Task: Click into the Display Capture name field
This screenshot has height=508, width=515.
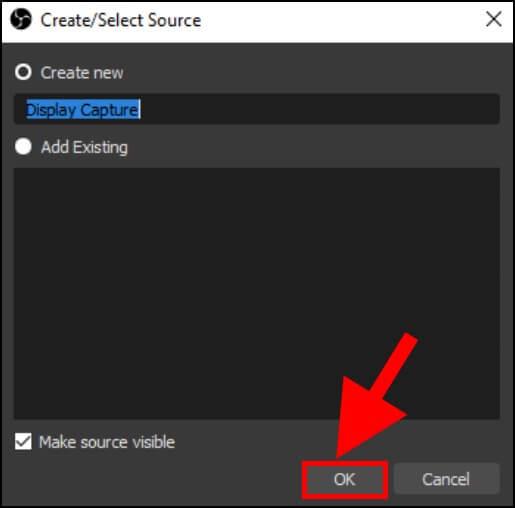Action: pos(256,109)
